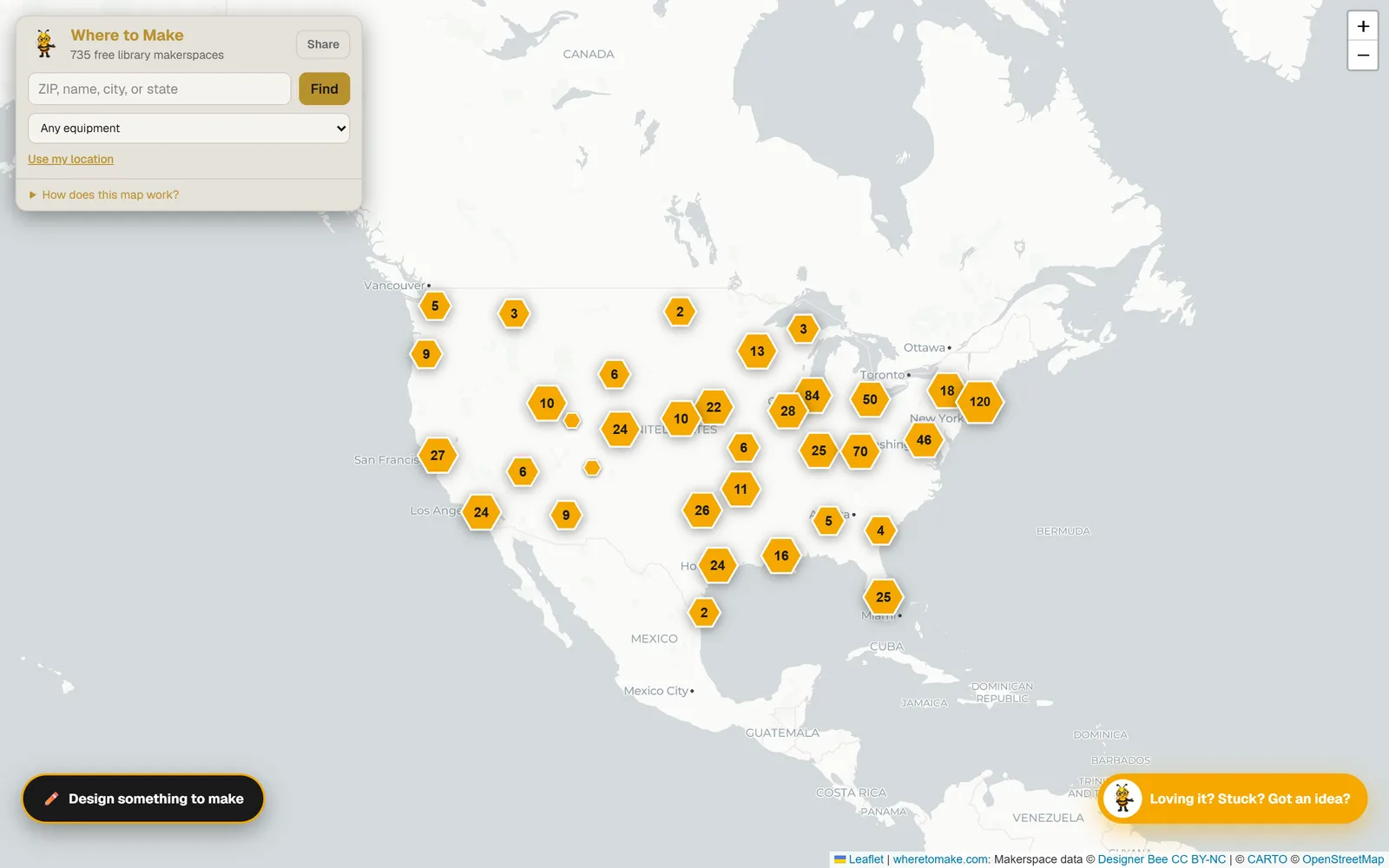Open the Any equipment dropdown

(x=189, y=128)
